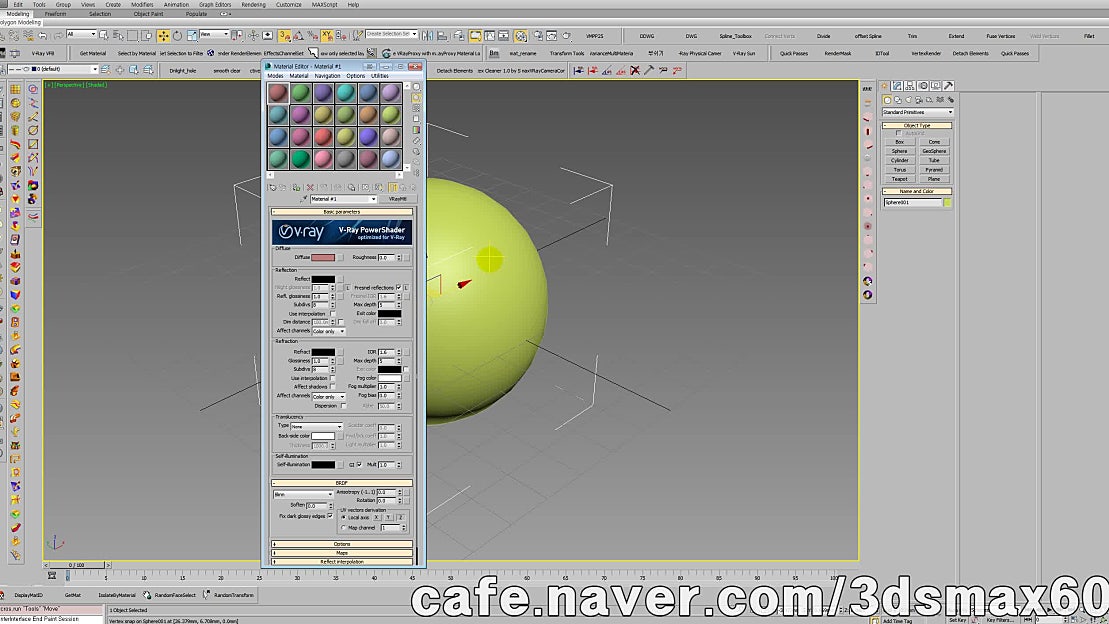The image size is (1109, 624).
Task: Open the Standard Primitives dropdown
Action: point(915,111)
